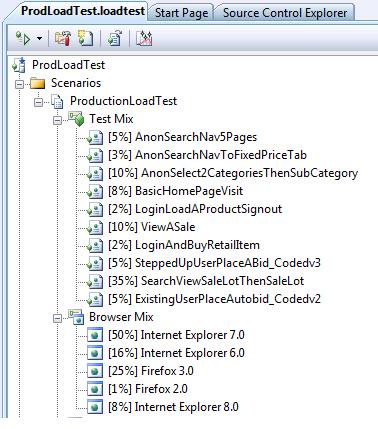Click the ViewASale test icon
378x429 pixels.
(x=95, y=228)
